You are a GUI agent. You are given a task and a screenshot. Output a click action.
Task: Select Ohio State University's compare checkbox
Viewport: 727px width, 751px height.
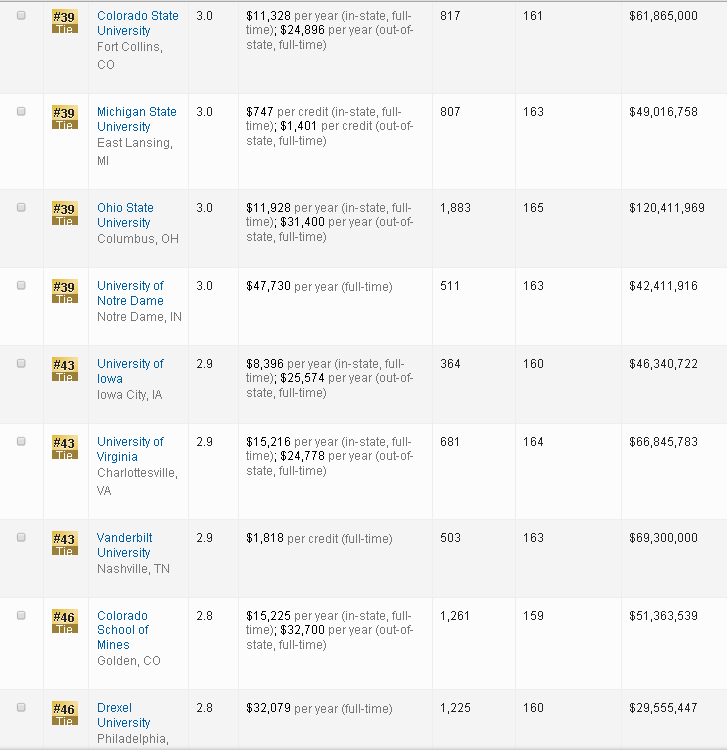(x=21, y=208)
